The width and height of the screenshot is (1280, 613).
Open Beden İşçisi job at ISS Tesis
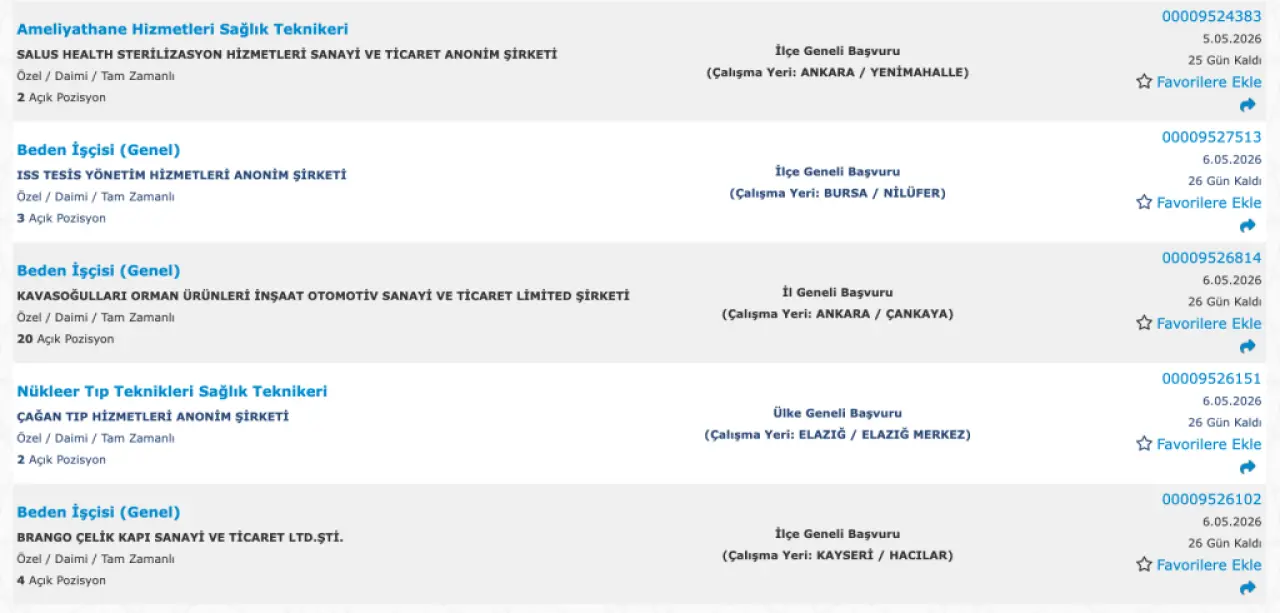[x=98, y=150]
